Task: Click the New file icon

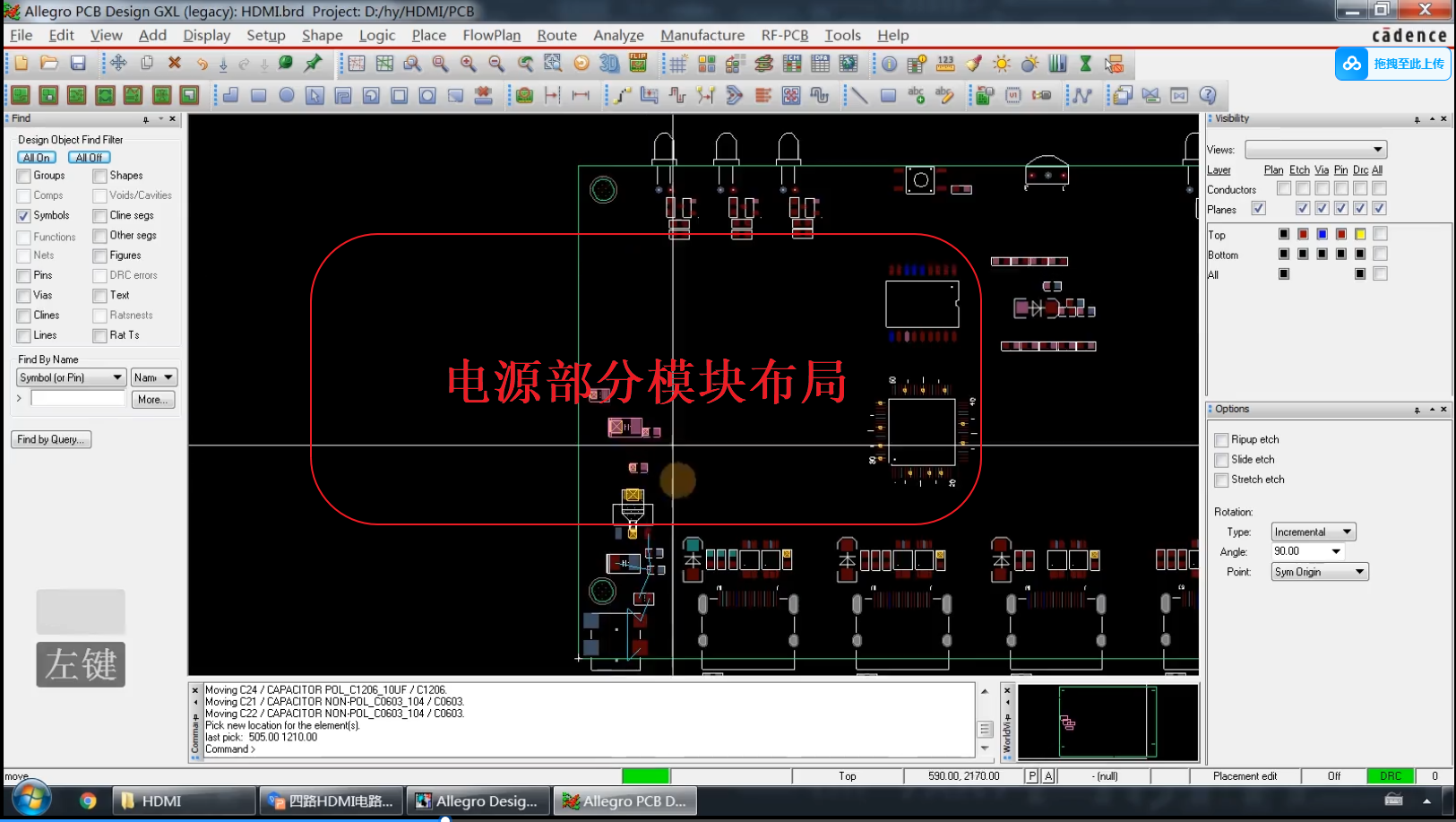Action: pos(22,64)
